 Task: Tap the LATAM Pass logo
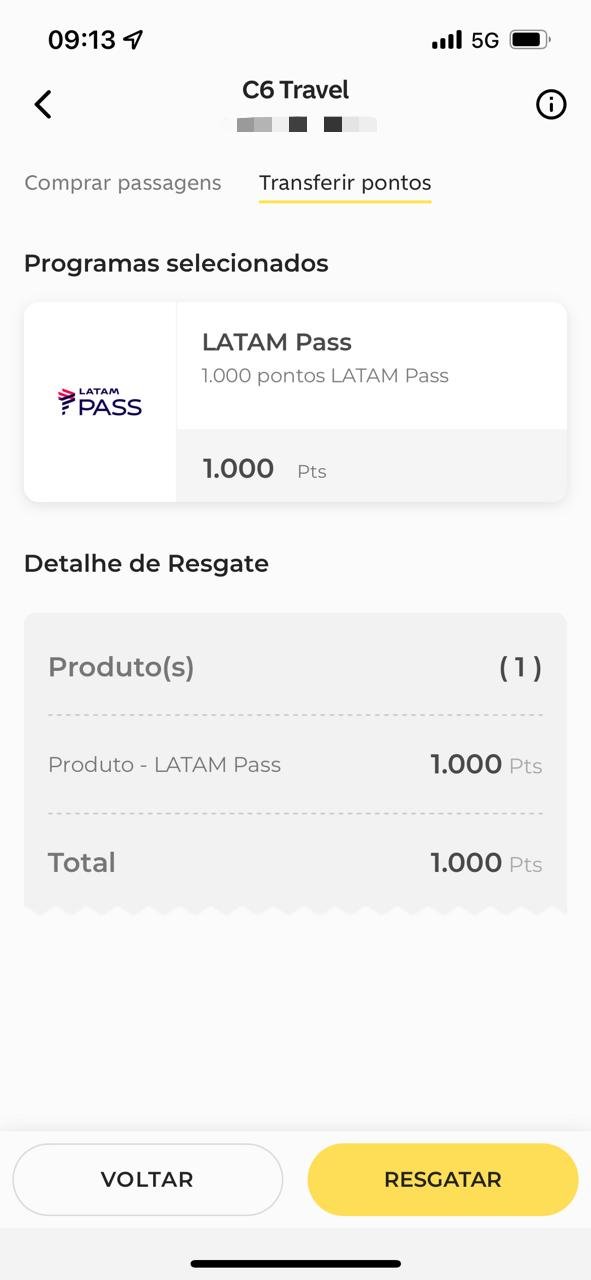pyautogui.click(x=100, y=402)
